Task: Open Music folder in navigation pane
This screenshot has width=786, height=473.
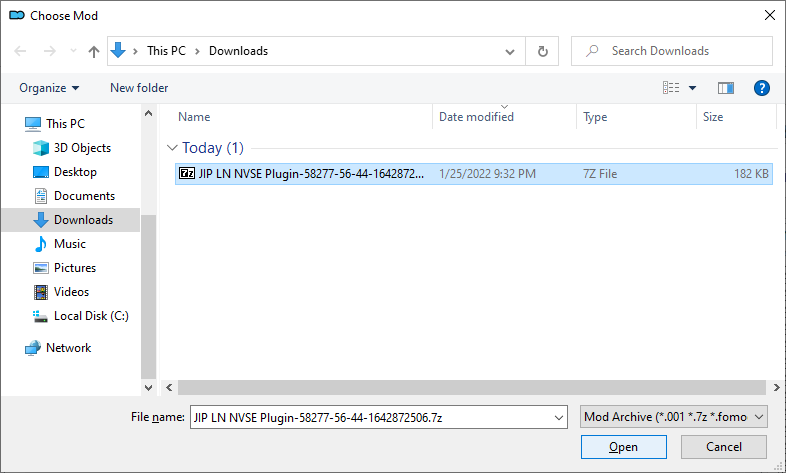Action: pos(69,244)
